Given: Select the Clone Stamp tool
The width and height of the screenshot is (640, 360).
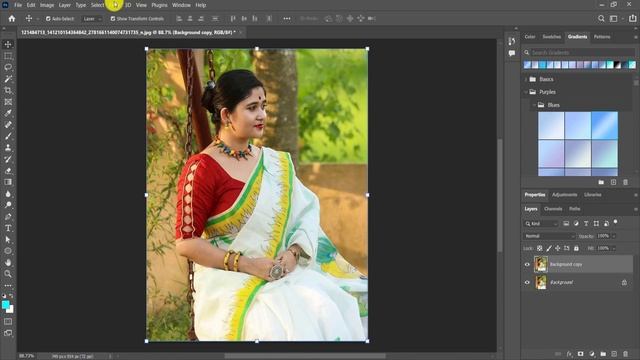Looking at the screenshot, I should tap(8, 148).
